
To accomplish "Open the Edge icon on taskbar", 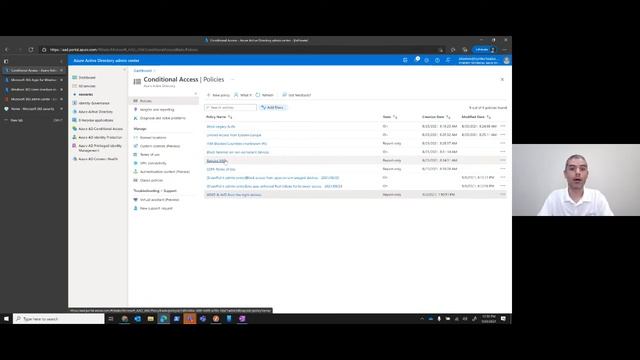I will click(x=164, y=319).
